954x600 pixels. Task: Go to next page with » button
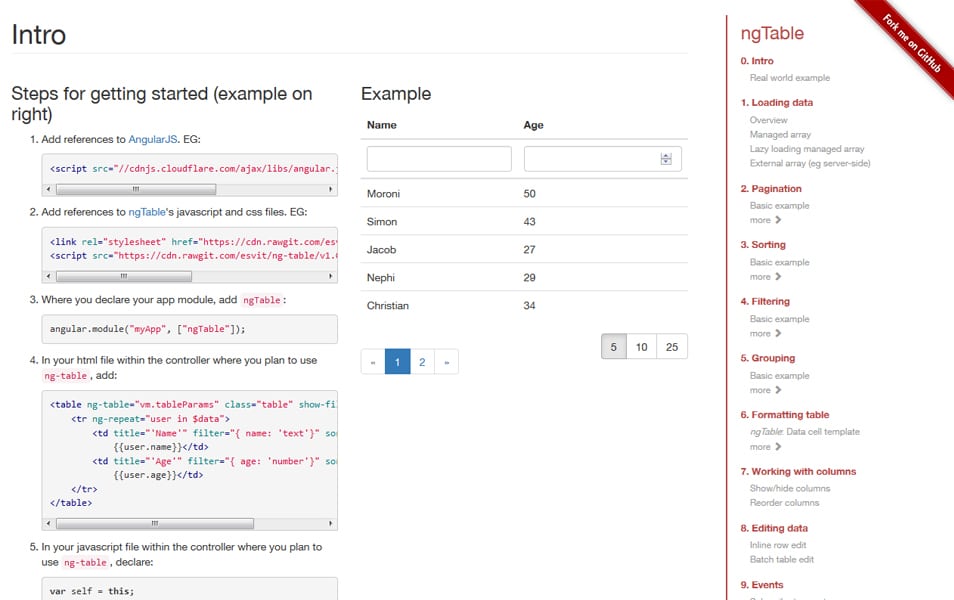[x=447, y=362]
